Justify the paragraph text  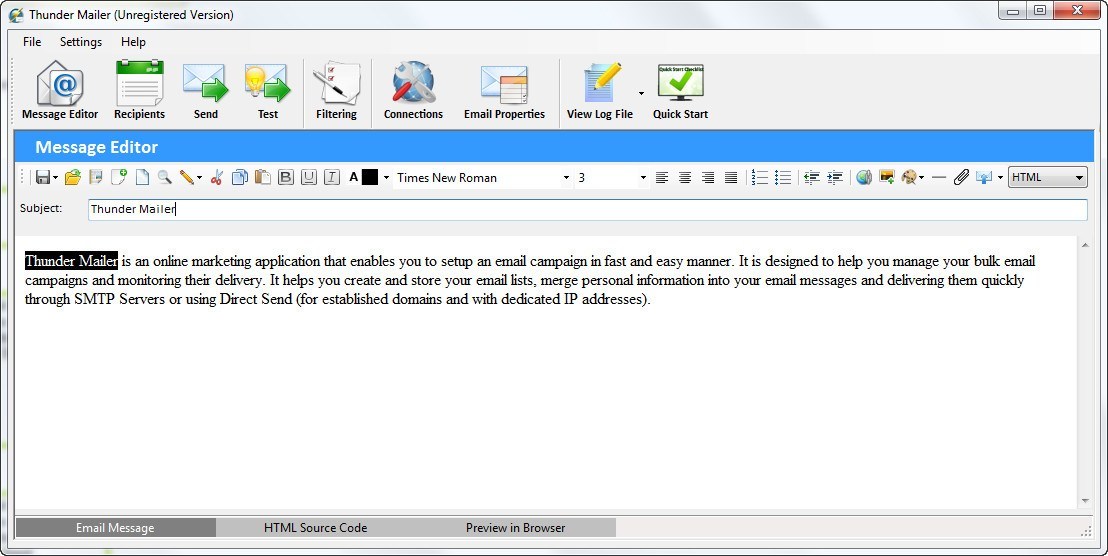(731, 177)
